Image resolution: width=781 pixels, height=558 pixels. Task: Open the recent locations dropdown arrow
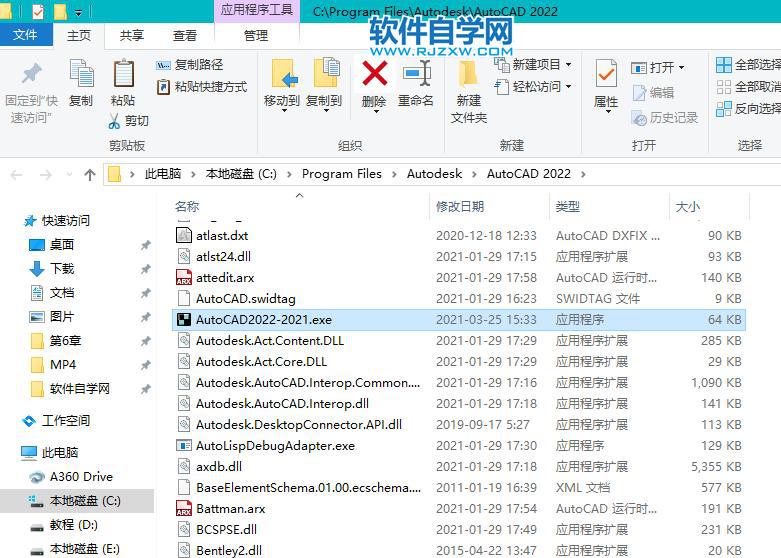coord(69,175)
